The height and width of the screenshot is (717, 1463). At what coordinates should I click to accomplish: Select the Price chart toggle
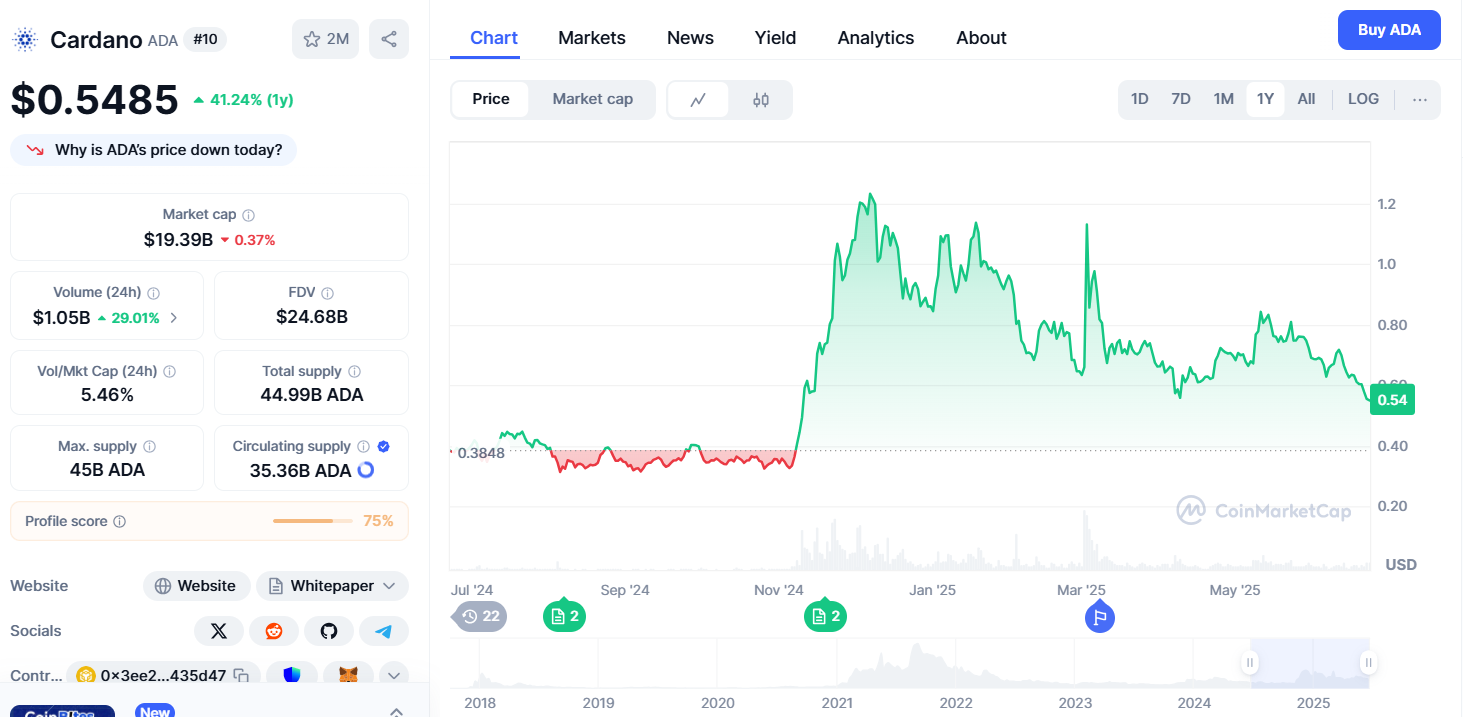[491, 99]
